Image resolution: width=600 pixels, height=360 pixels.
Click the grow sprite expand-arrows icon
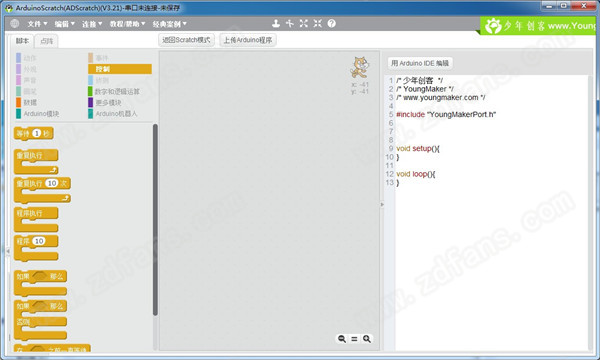(x=303, y=24)
